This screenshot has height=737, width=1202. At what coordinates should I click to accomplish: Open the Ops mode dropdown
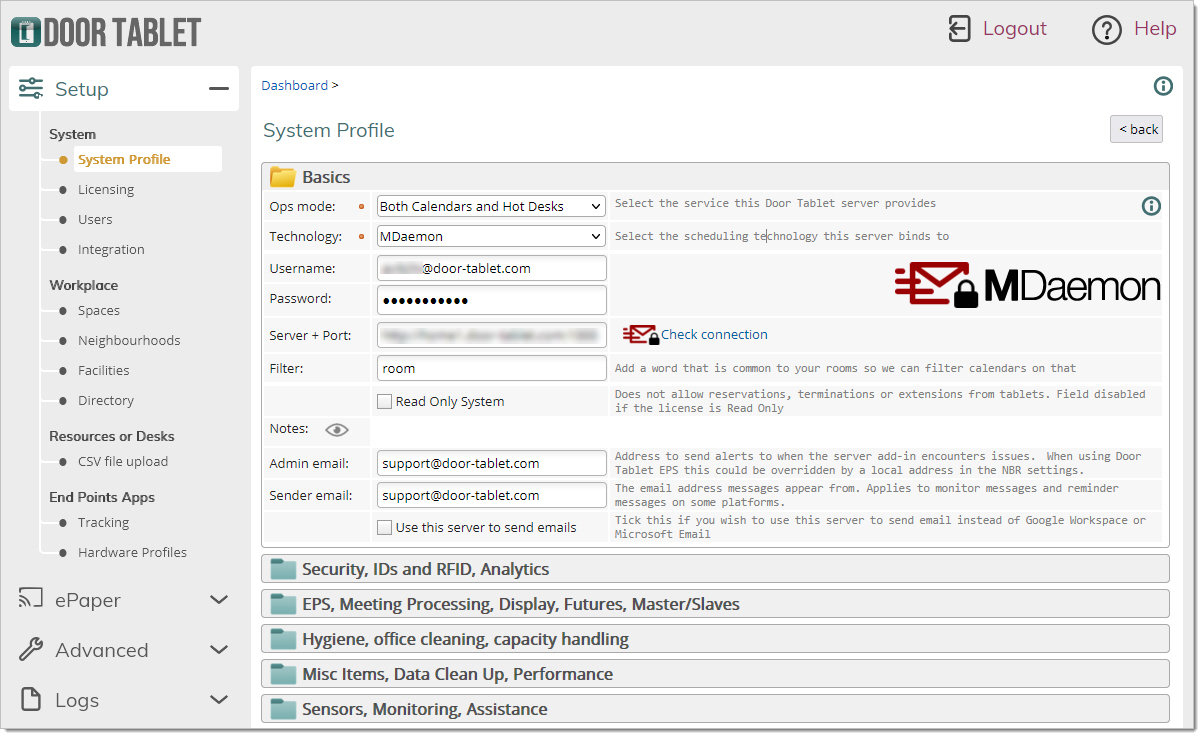click(490, 206)
